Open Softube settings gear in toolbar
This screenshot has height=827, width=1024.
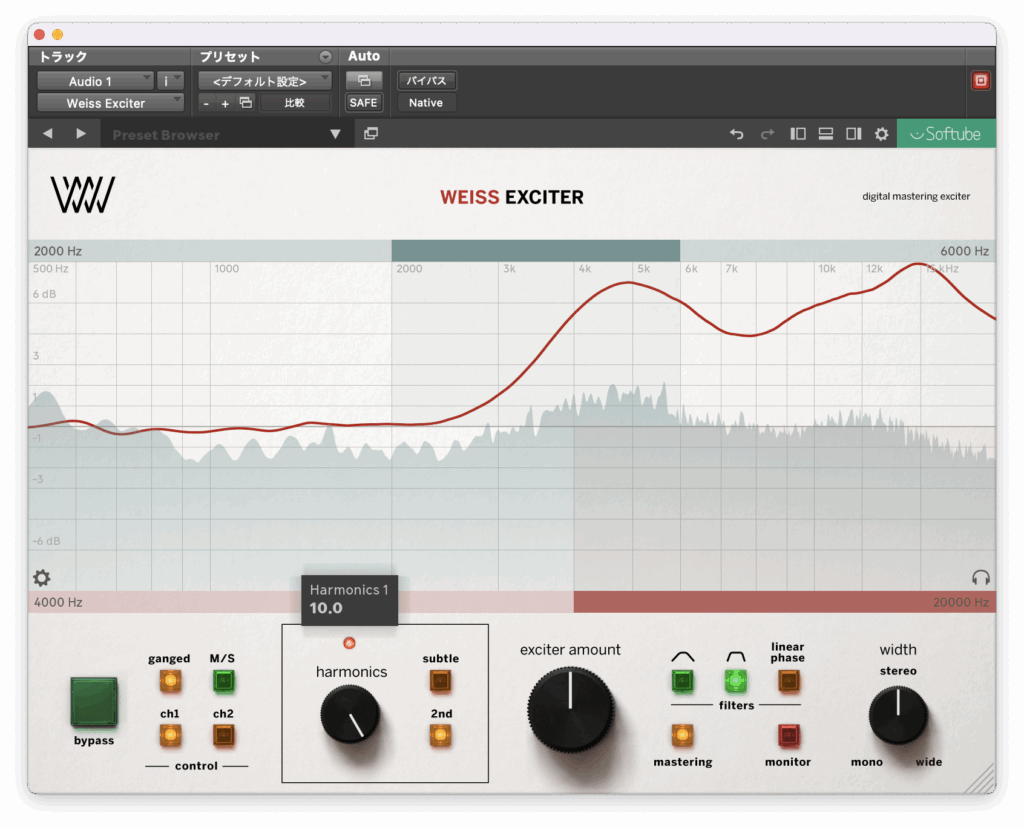(x=882, y=134)
